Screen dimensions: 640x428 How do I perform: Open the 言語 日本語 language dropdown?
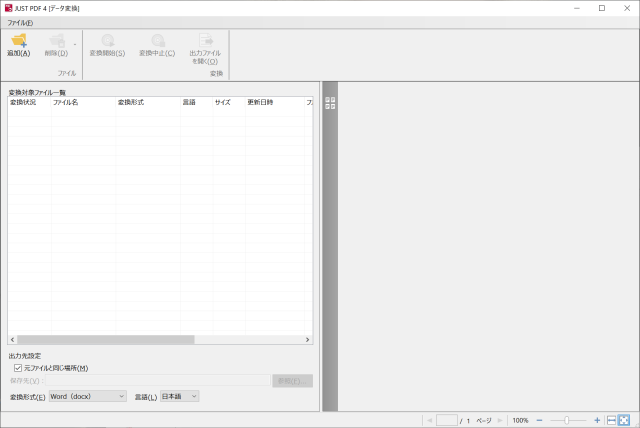click(180, 396)
